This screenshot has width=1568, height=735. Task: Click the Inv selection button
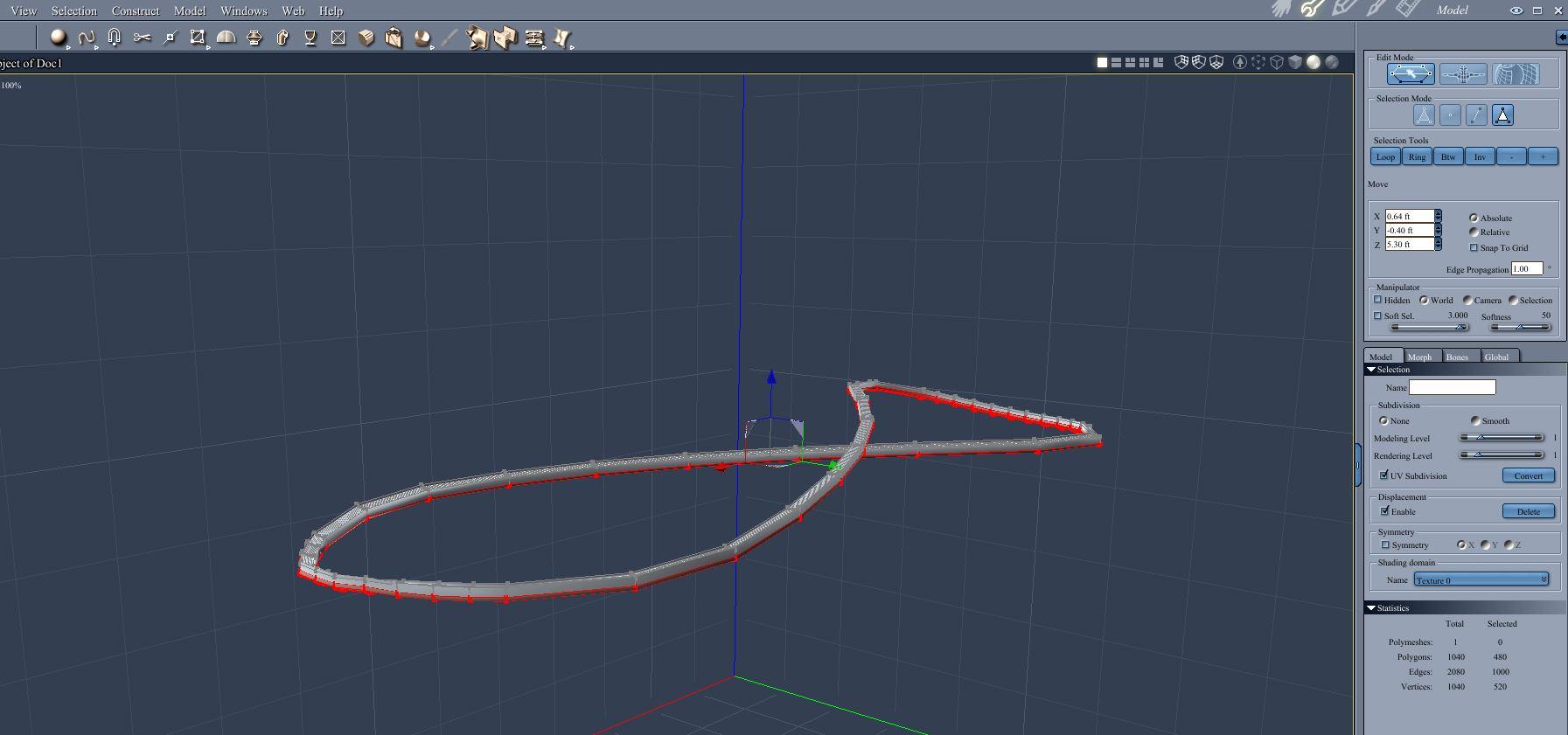pyautogui.click(x=1480, y=156)
